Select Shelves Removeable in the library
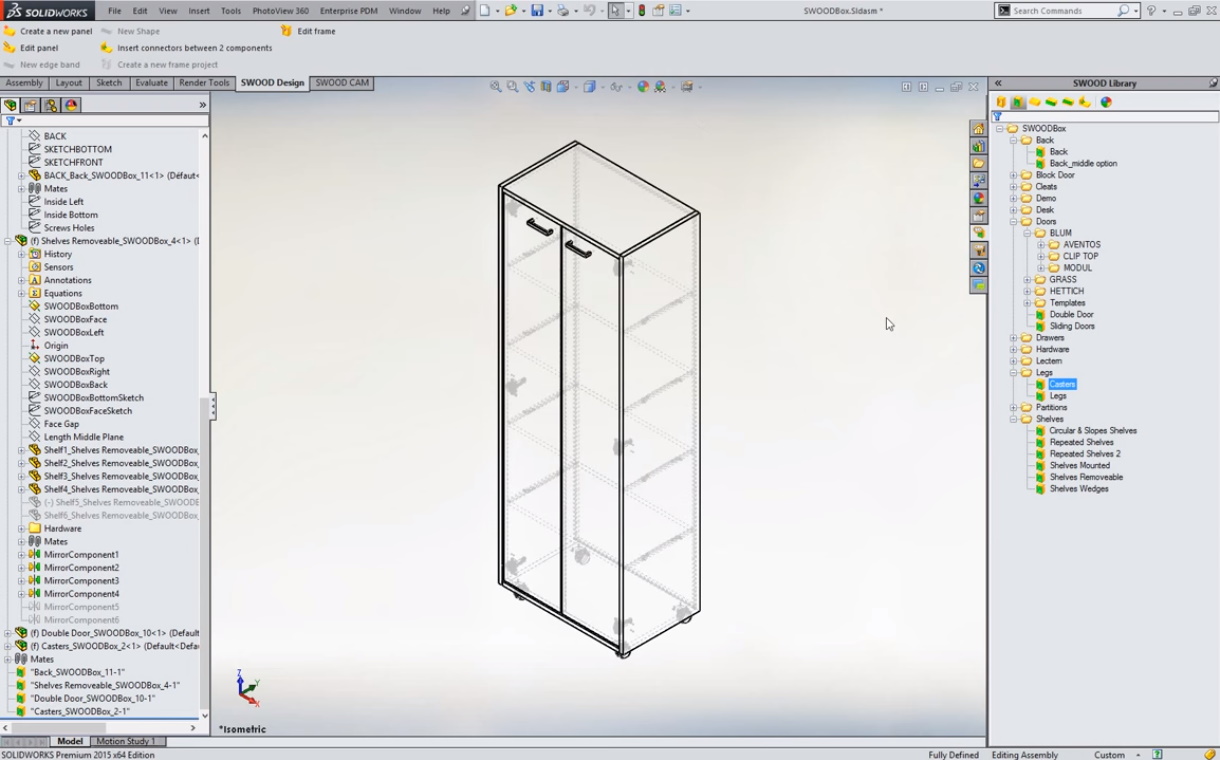 click(1085, 477)
